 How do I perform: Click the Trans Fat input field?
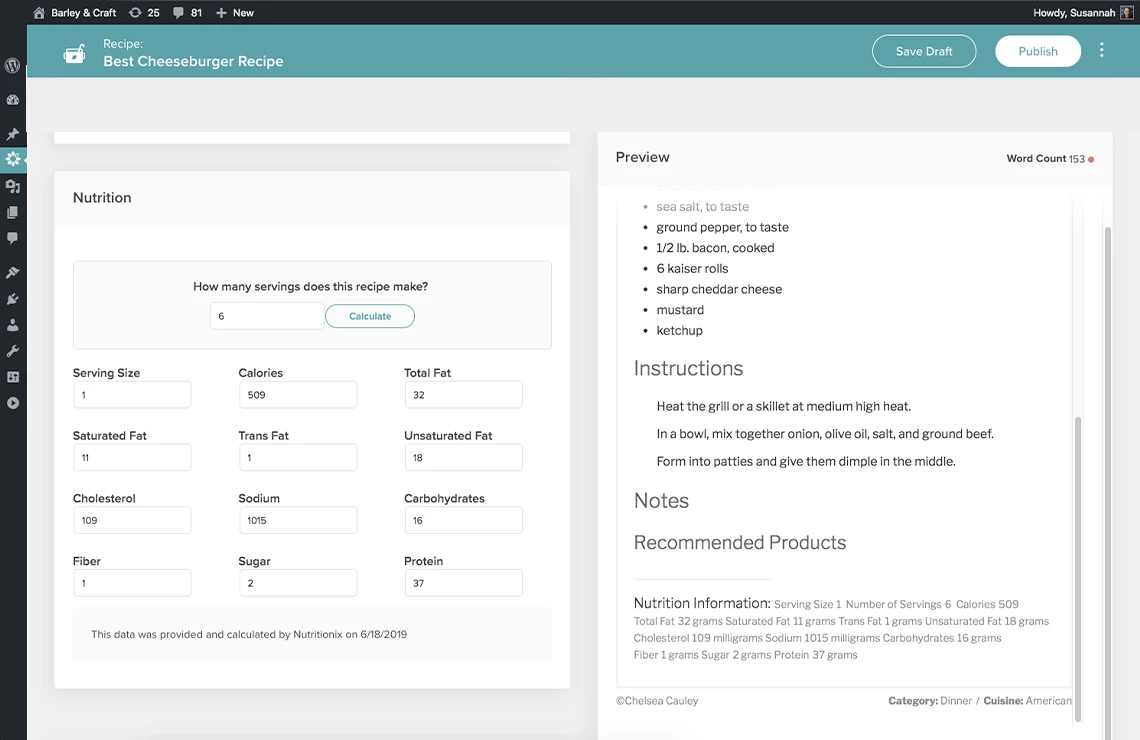click(298, 457)
